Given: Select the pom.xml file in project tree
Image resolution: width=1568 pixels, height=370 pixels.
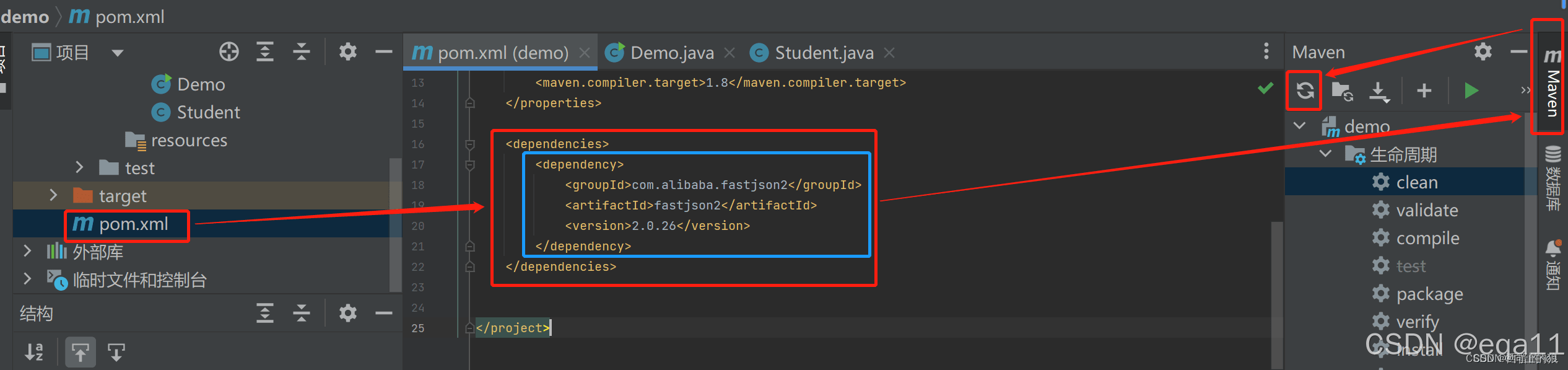Looking at the screenshot, I should click(133, 224).
